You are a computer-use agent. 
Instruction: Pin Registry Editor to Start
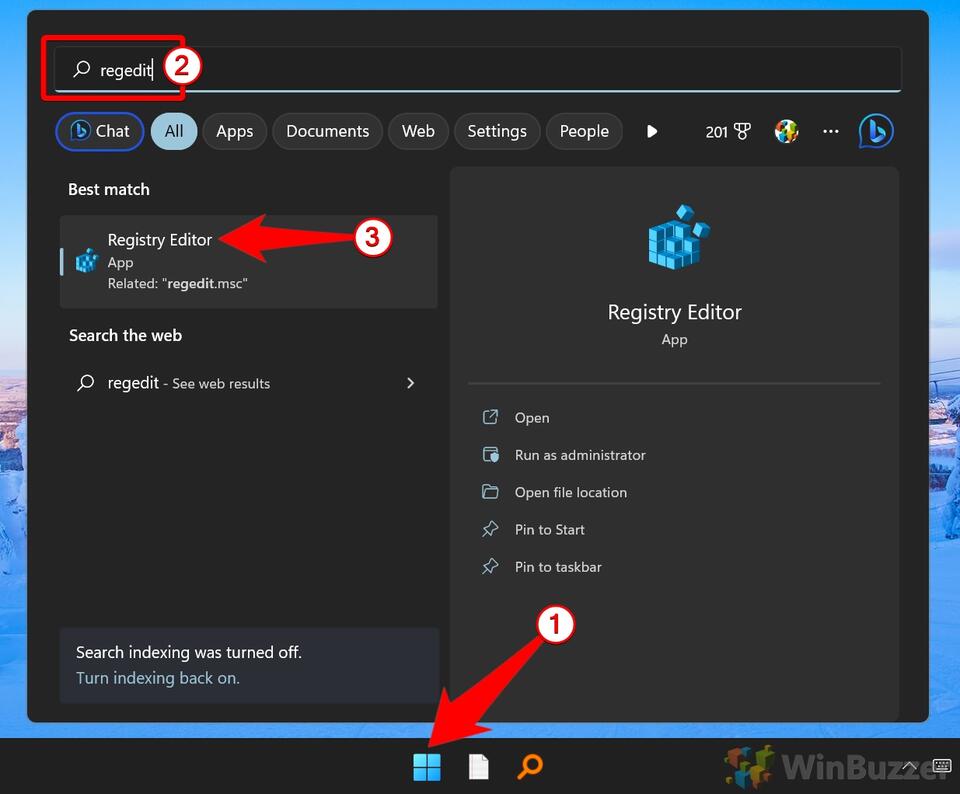548,529
